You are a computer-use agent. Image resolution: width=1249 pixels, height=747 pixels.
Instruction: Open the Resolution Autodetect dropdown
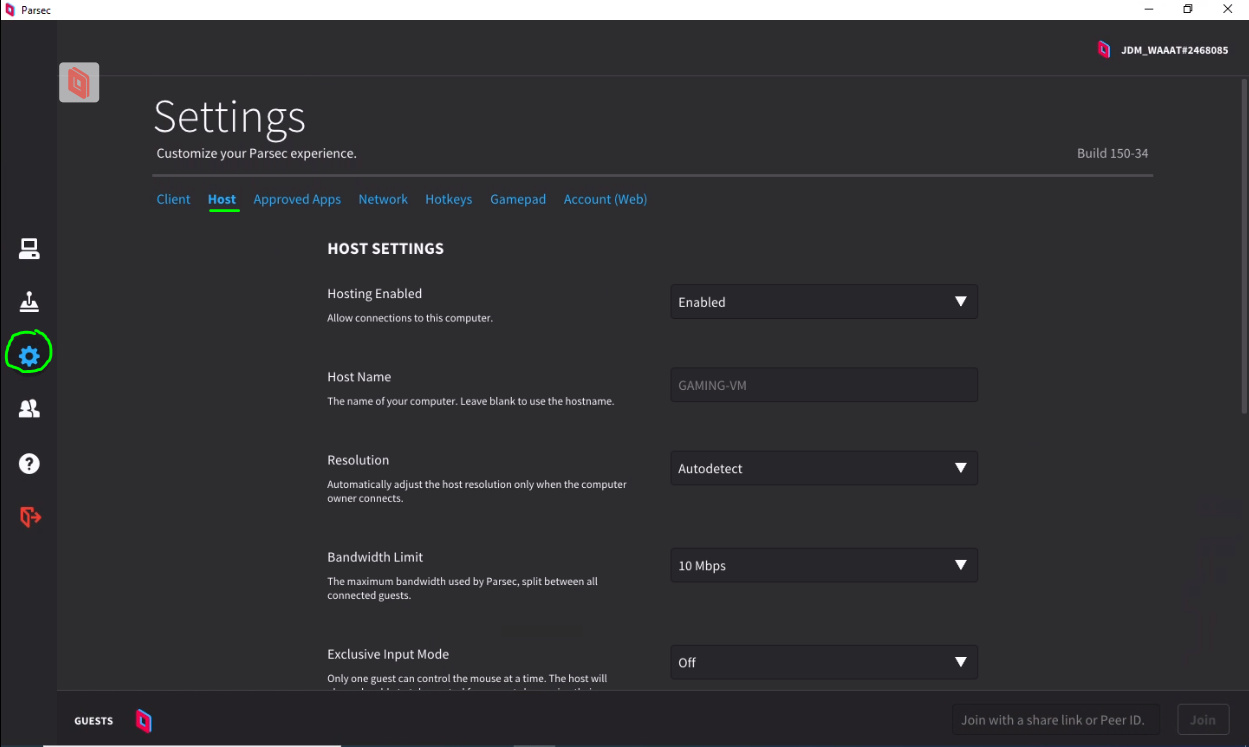(824, 468)
